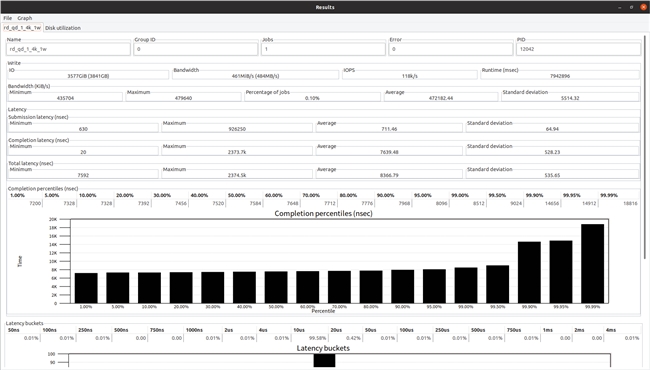Click the 50.00% percentile value 7584
Viewport: 650px width, 370px height.
click(x=255, y=203)
